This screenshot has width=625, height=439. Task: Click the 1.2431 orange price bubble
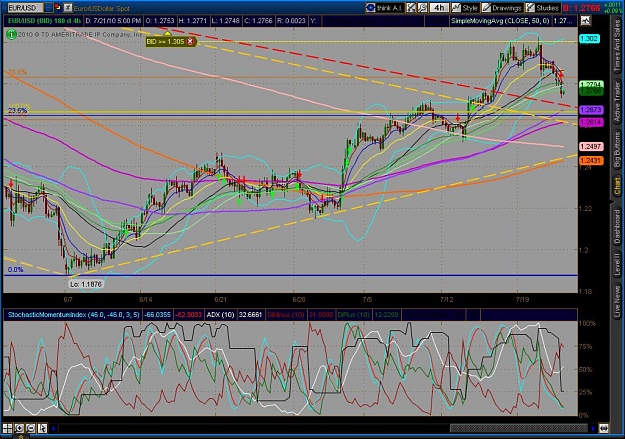pos(591,160)
